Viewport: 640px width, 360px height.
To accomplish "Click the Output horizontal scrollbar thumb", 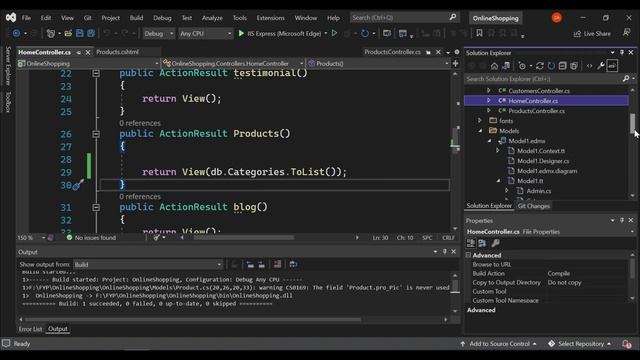I will pyautogui.click(x=193, y=320).
